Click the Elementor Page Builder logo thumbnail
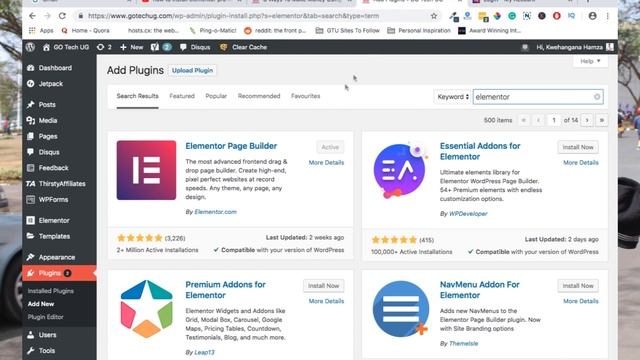This screenshot has width=640, height=360. tap(146, 170)
